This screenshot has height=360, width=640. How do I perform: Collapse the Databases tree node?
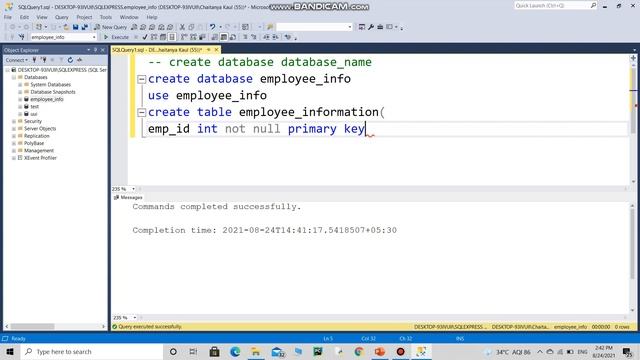pyautogui.click(x=14, y=77)
